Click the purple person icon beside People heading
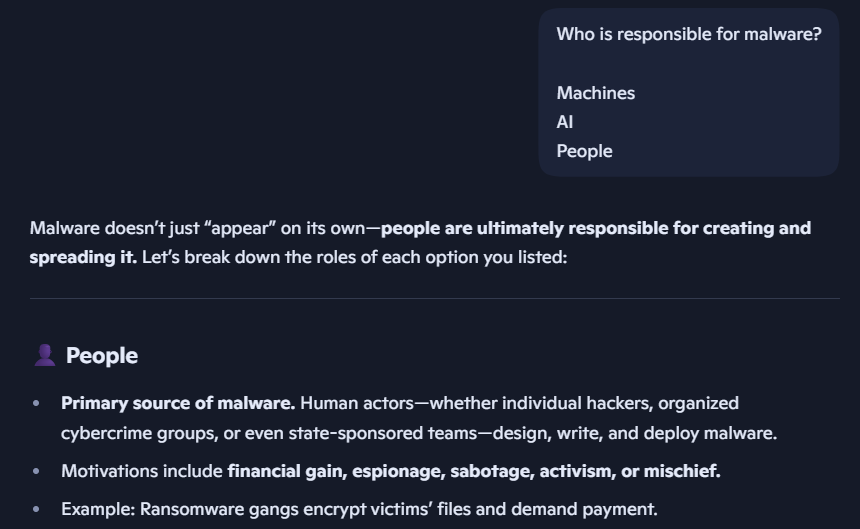Image resolution: width=860 pixels, height=529 pixels. point(44,355)
